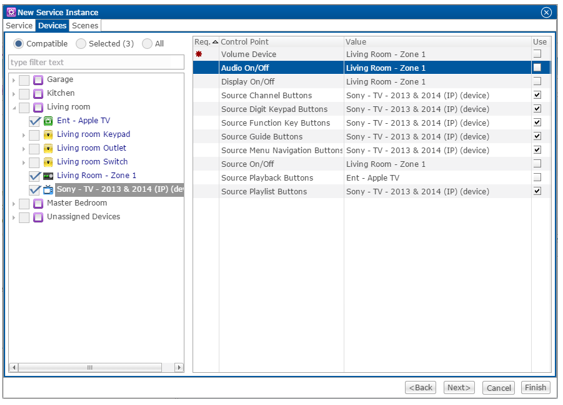Viewport: 563px width, 405px height.
Task: Uncheck the Ent - Apple TV checkbox
Action: (x=34, y=121)
